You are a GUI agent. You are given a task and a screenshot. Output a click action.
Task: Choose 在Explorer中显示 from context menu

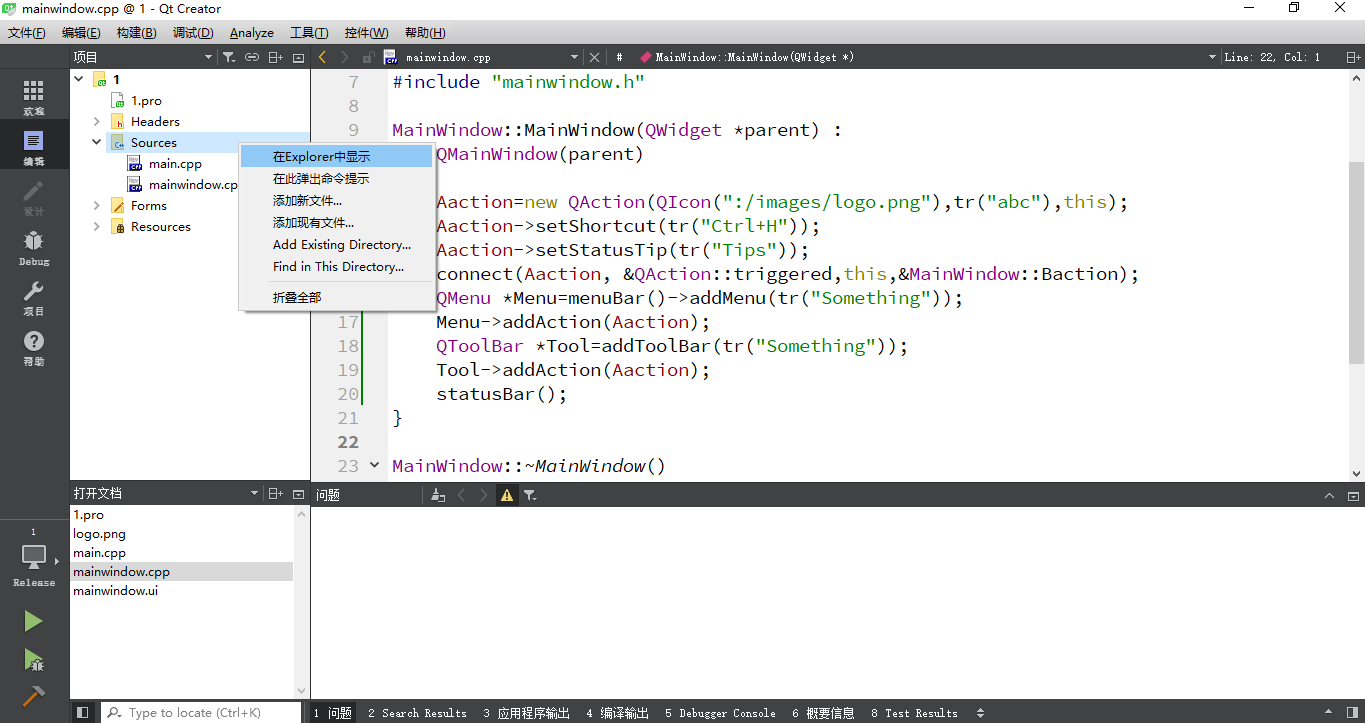336,156
